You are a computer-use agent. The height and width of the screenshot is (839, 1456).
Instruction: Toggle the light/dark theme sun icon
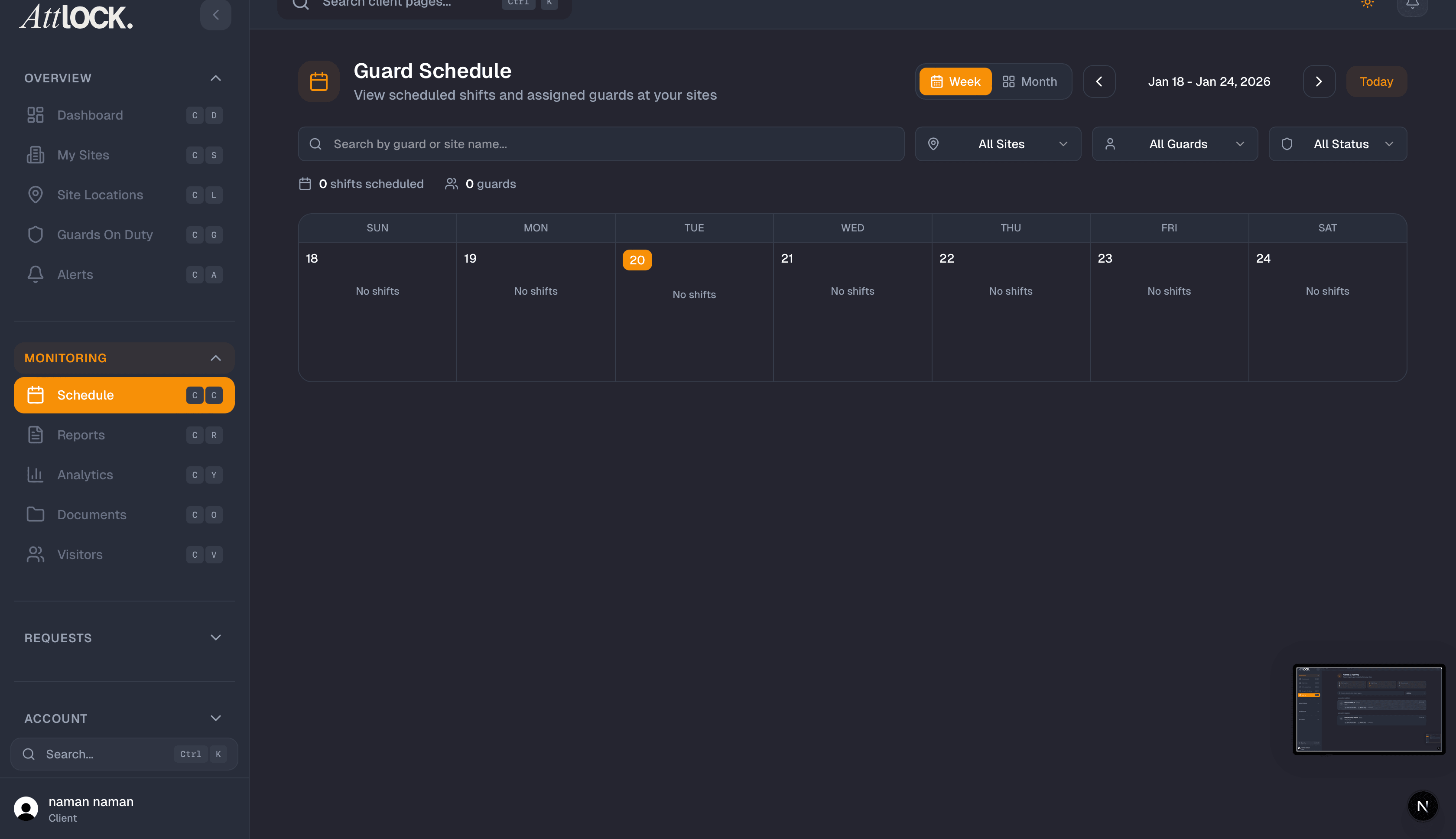point(1367,4)
